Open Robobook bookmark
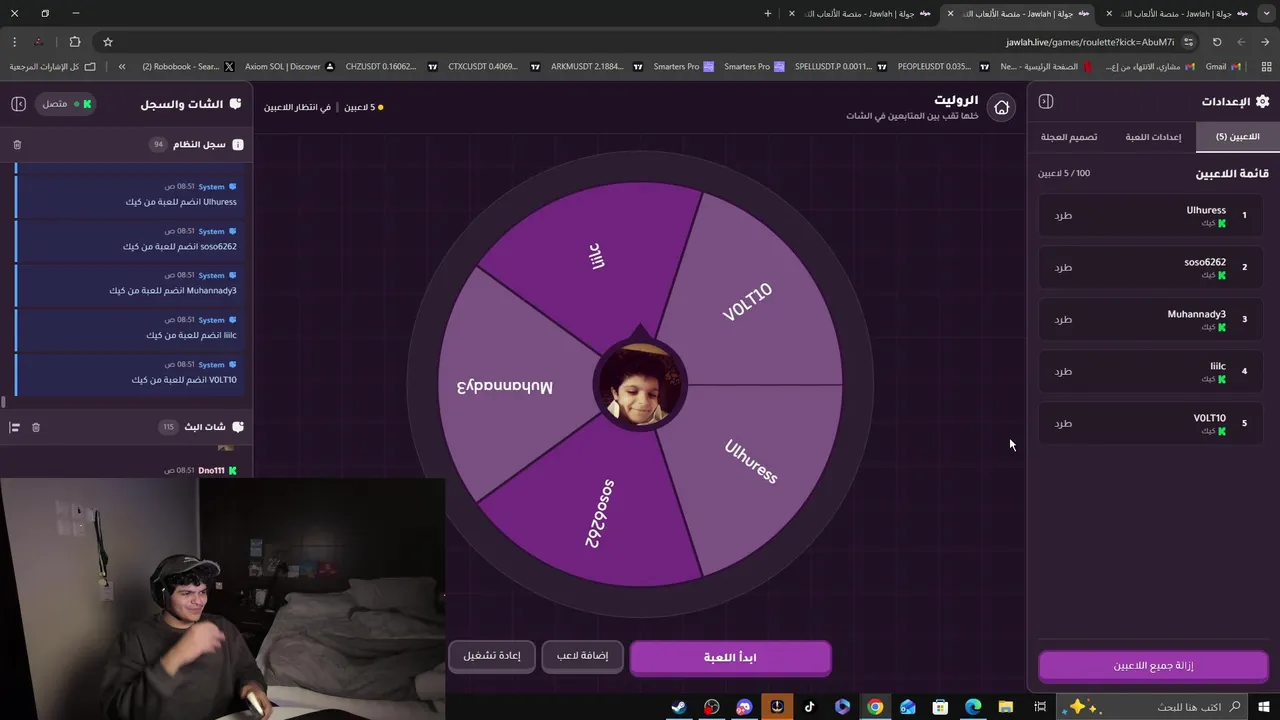 (x=187, y=67)
